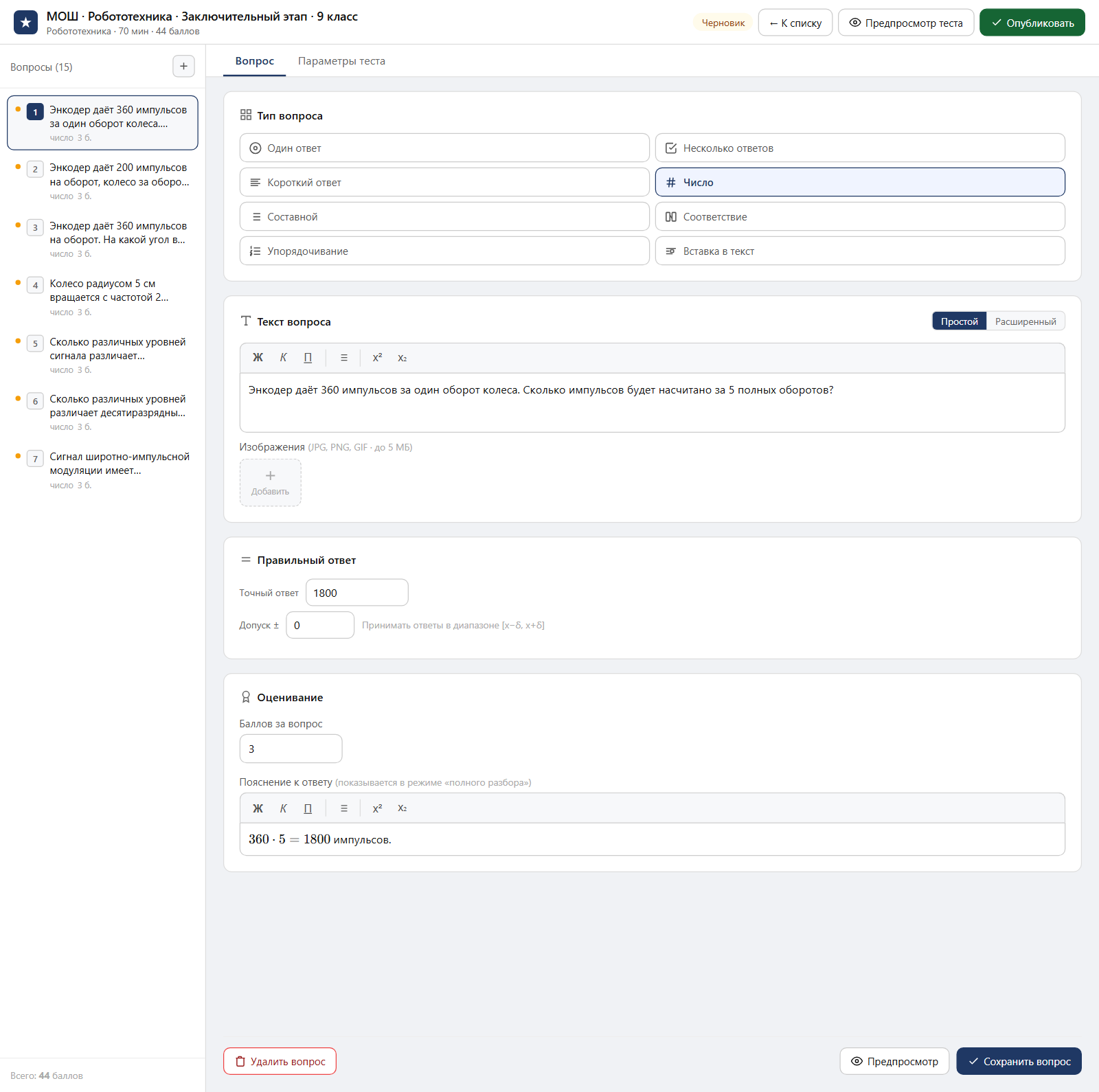Click list icon in question text toolbar
This screenshot has width=1099, height=1092.
pyautogui.click(x=344, y=358)
